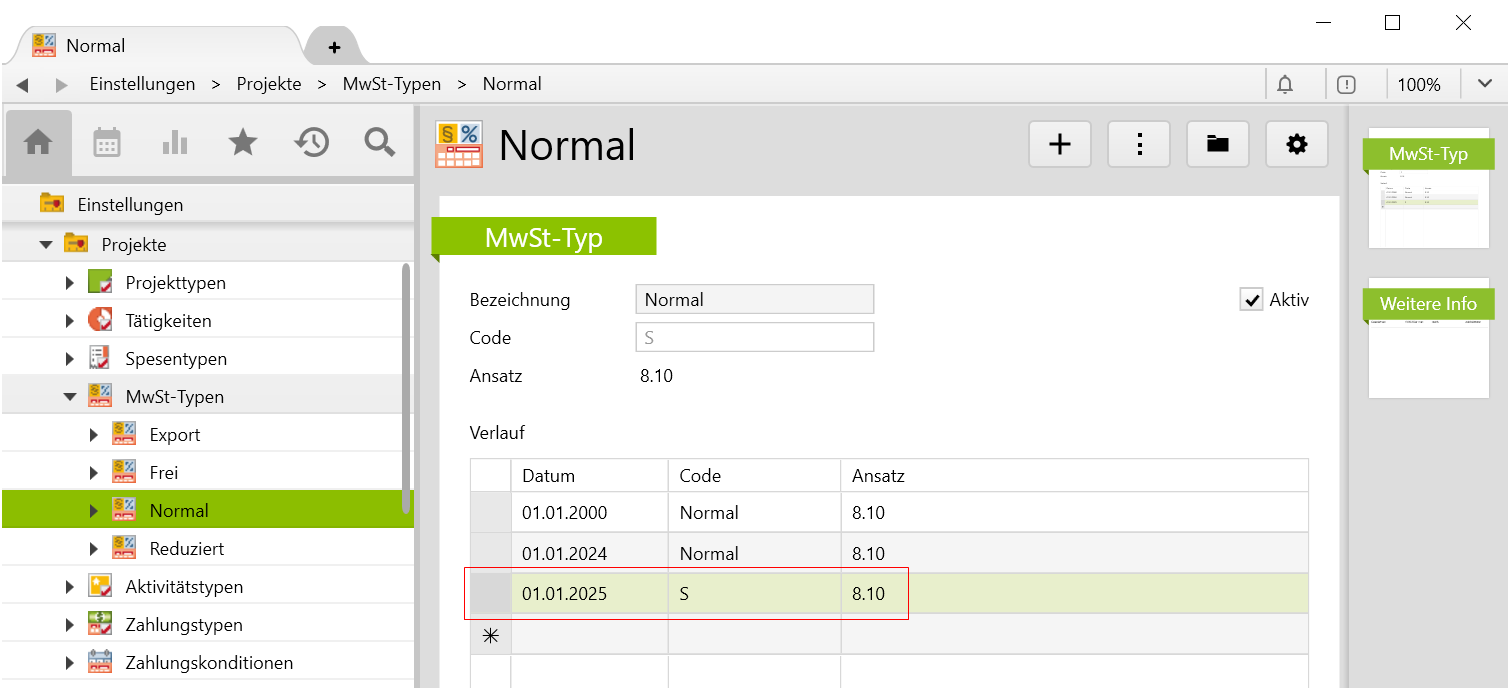Click MwSt-Typen in the breadcrumb path
The image size is (1509, 690).
coord(391,84)
